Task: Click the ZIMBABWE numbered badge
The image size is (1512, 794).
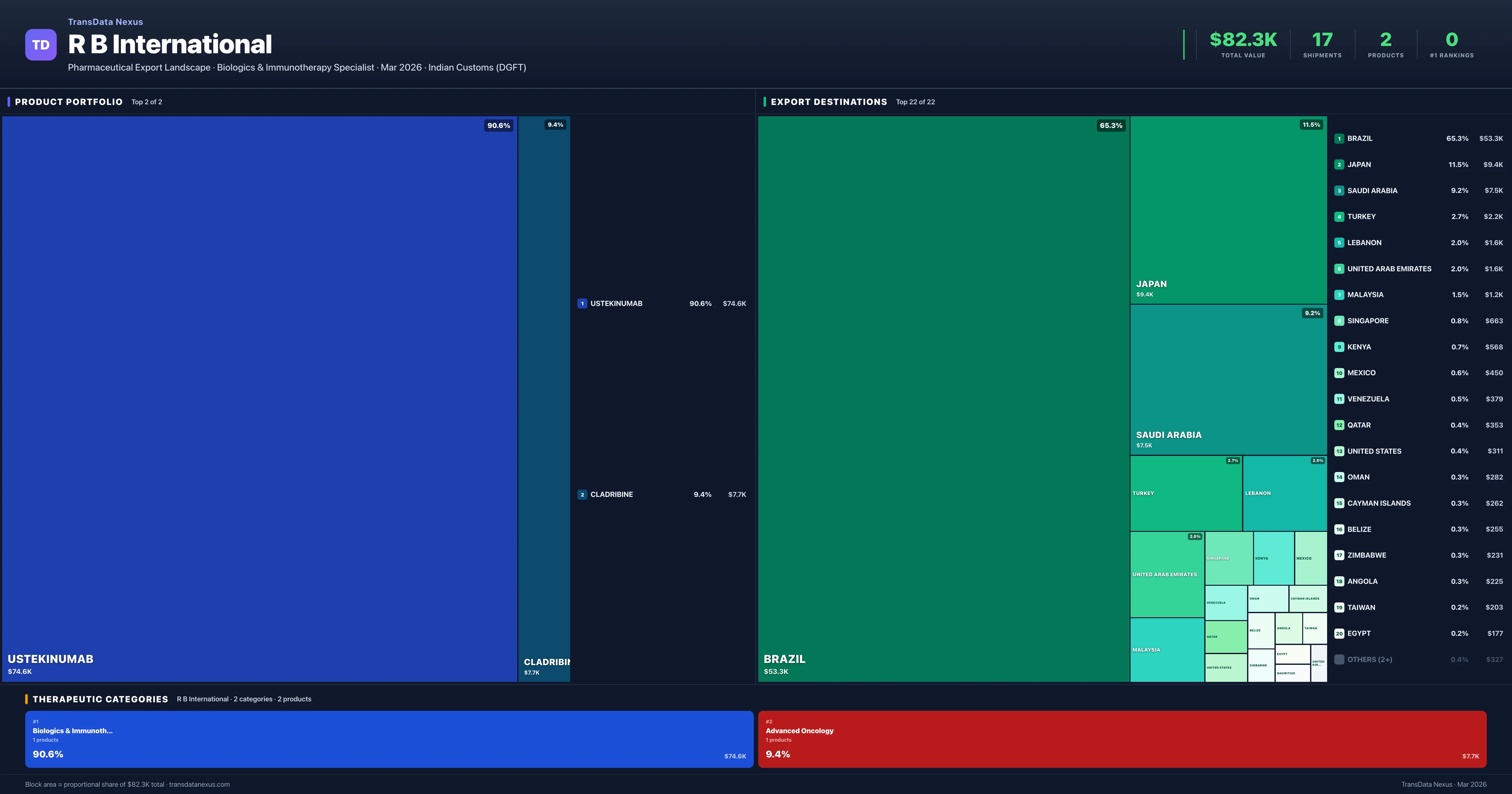Action: pos(1339,555)
